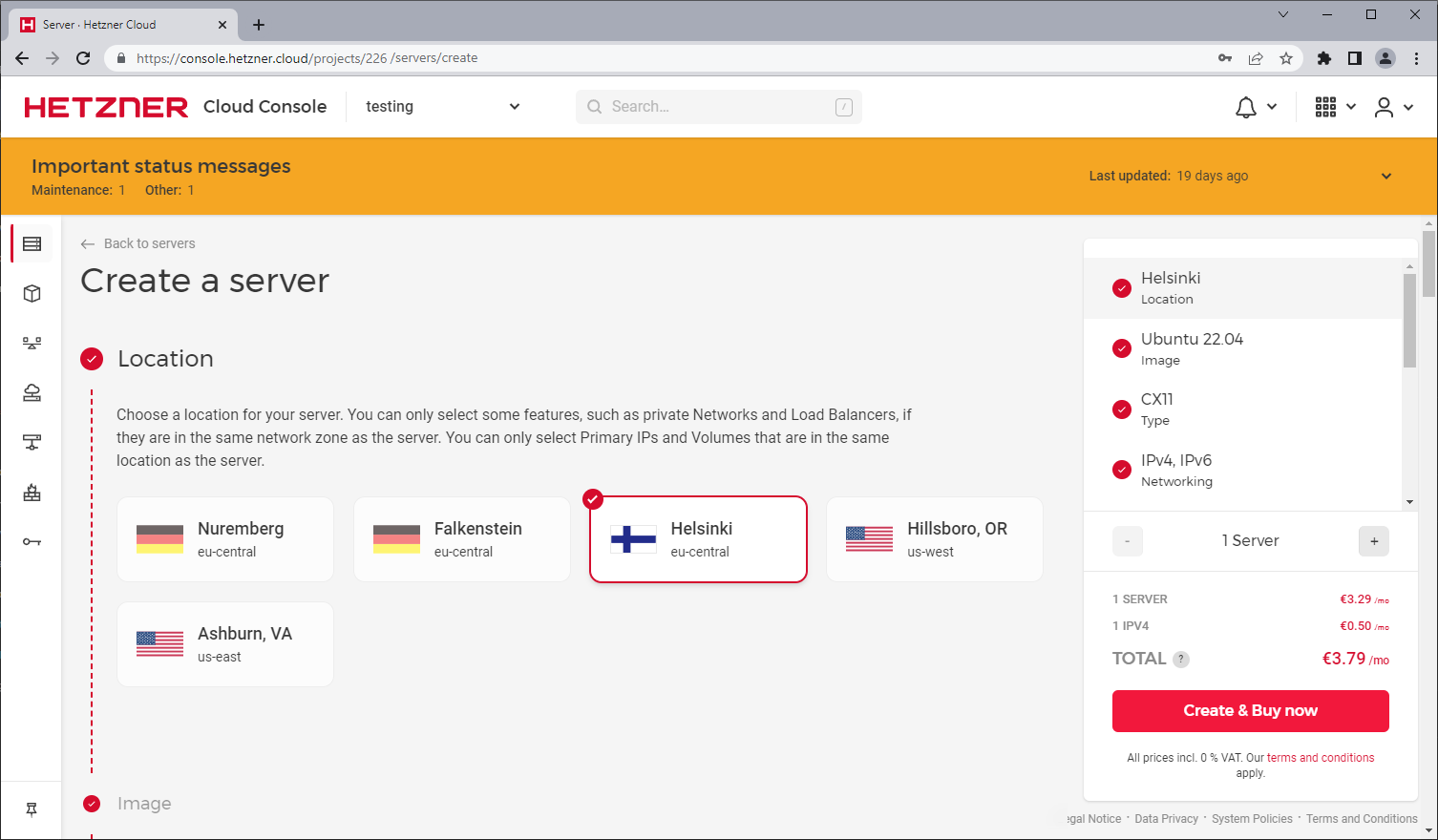Image resolution: width=1438 pixels, height=840 pixels.
Task: Click the share page icon in address bar
Action: tap(1256, 58)
